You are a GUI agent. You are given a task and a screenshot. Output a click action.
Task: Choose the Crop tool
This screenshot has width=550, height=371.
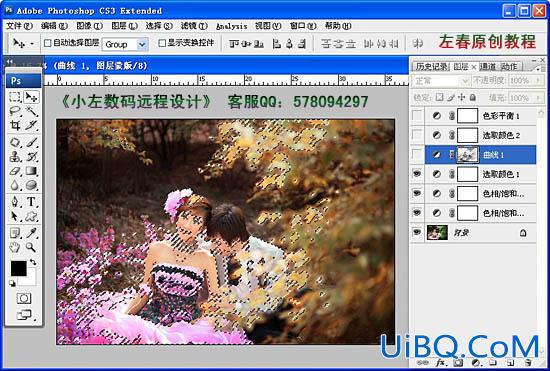[15, 125]
